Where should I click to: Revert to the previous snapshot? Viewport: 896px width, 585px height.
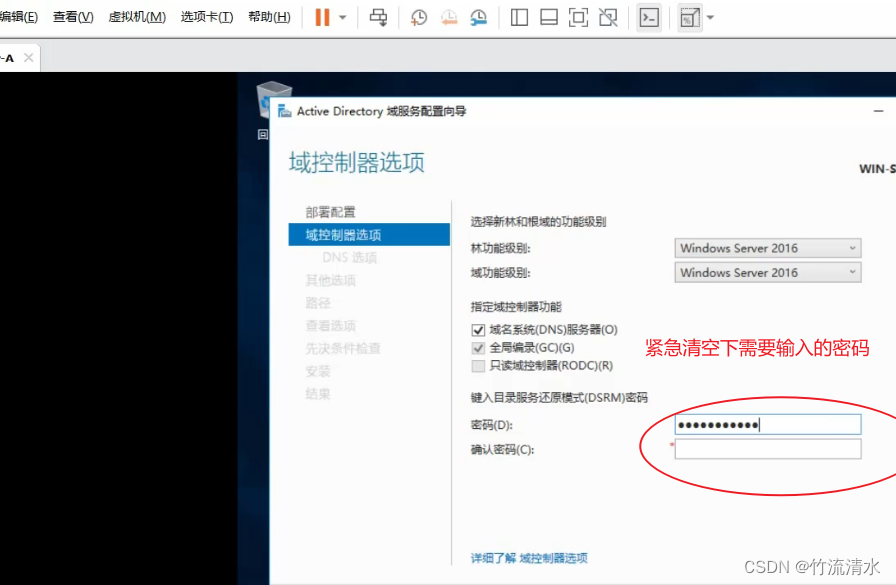[449, 17]
